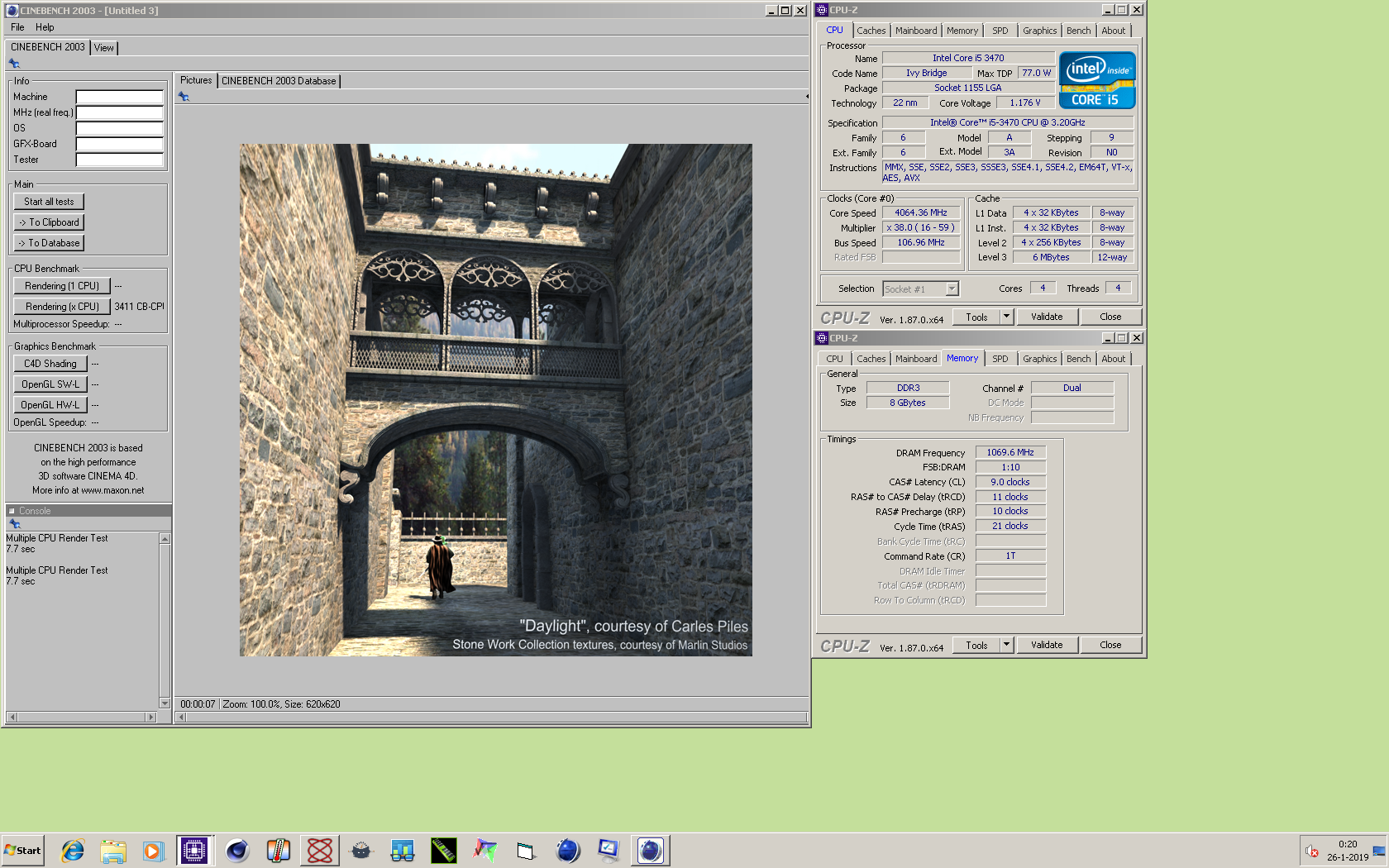Click pin icon in Console panel
This screenshot has height=868, width=1389.
pos(14,524)
